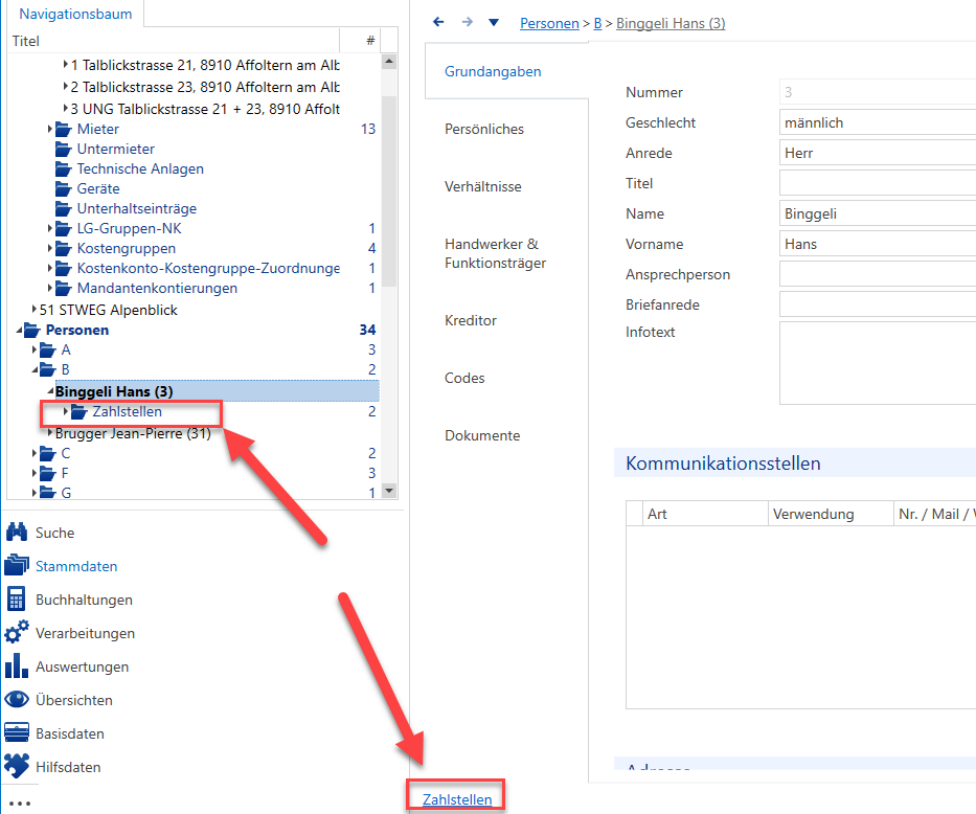Screen dimensions: 976x814
Task: Click the Mieter folder icon
Action: (x=63, y=129)
